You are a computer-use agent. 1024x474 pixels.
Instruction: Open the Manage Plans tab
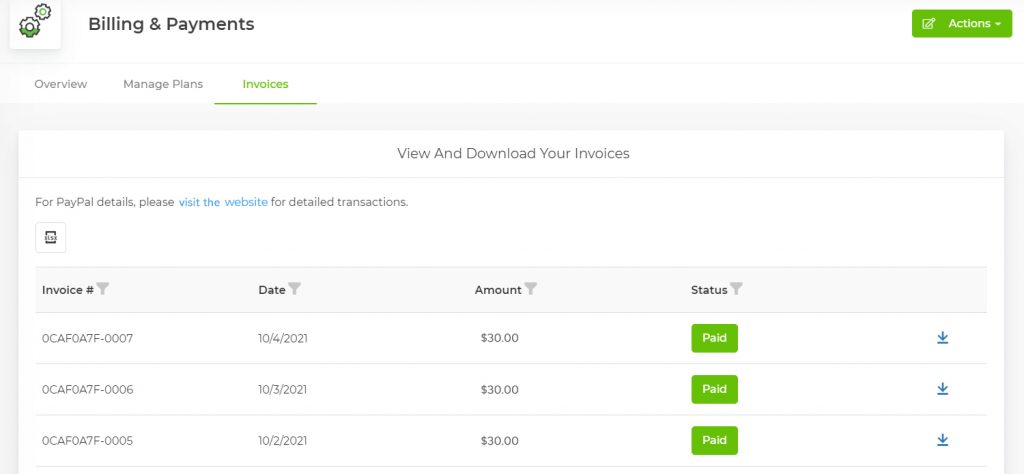163,84
